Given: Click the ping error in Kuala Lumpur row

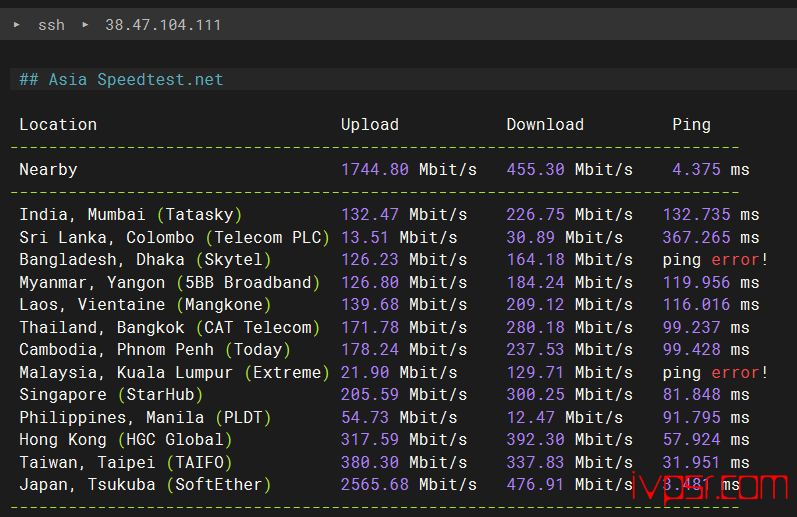Looking at the screenshot, I should [x=715, y=373].
